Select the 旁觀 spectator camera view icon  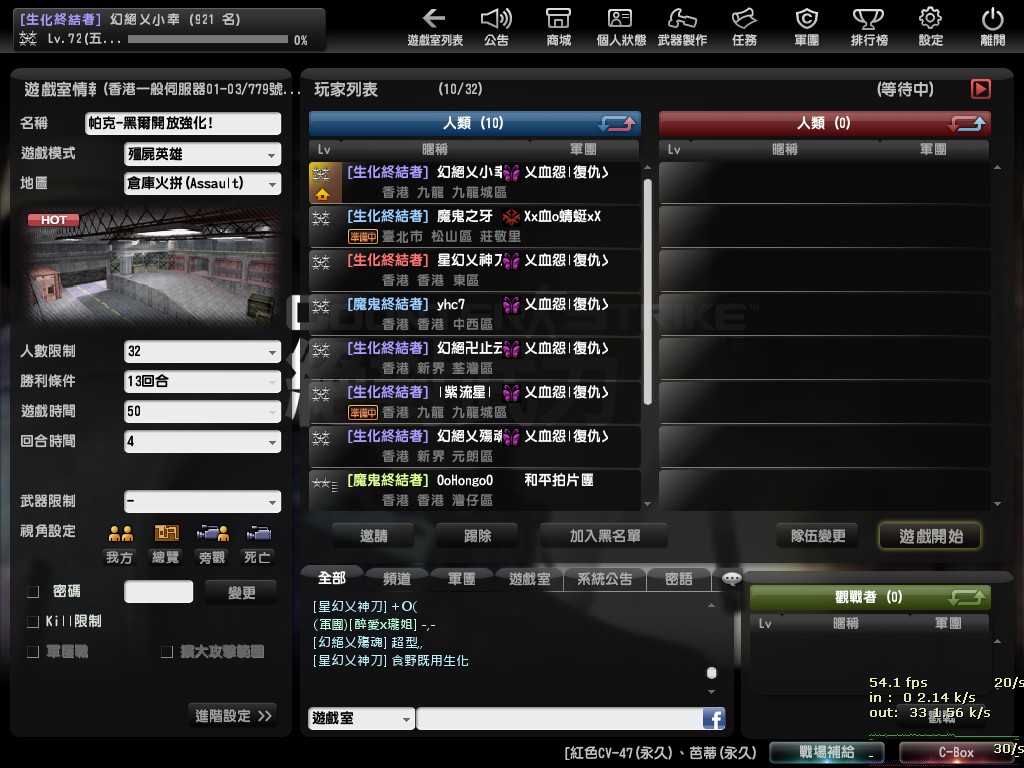(x=212, y=534)
